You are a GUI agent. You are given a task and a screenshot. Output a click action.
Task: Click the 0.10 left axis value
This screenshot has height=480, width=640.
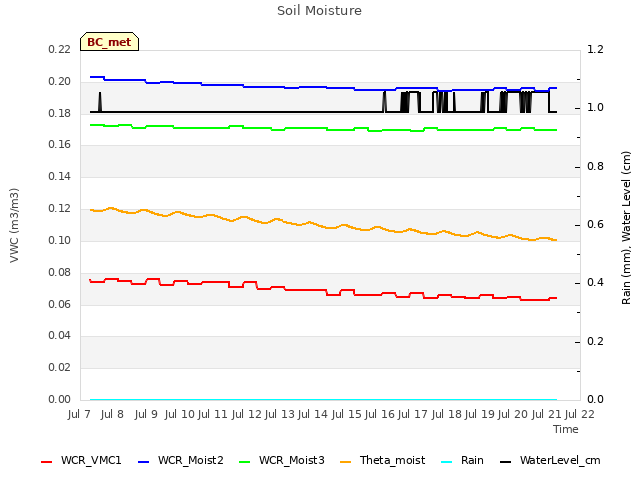tap(60, 240)
